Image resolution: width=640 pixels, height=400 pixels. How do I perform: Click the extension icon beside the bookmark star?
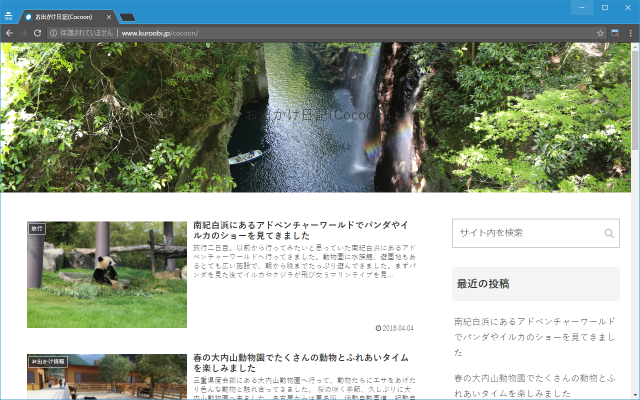[615, 33]
